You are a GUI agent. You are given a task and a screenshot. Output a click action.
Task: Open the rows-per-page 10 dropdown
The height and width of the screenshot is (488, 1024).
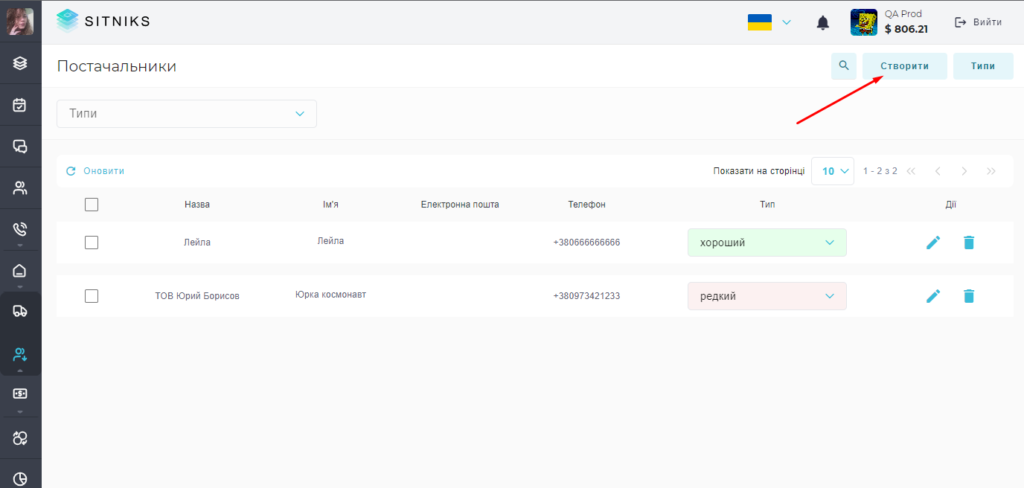coord(833,171)
